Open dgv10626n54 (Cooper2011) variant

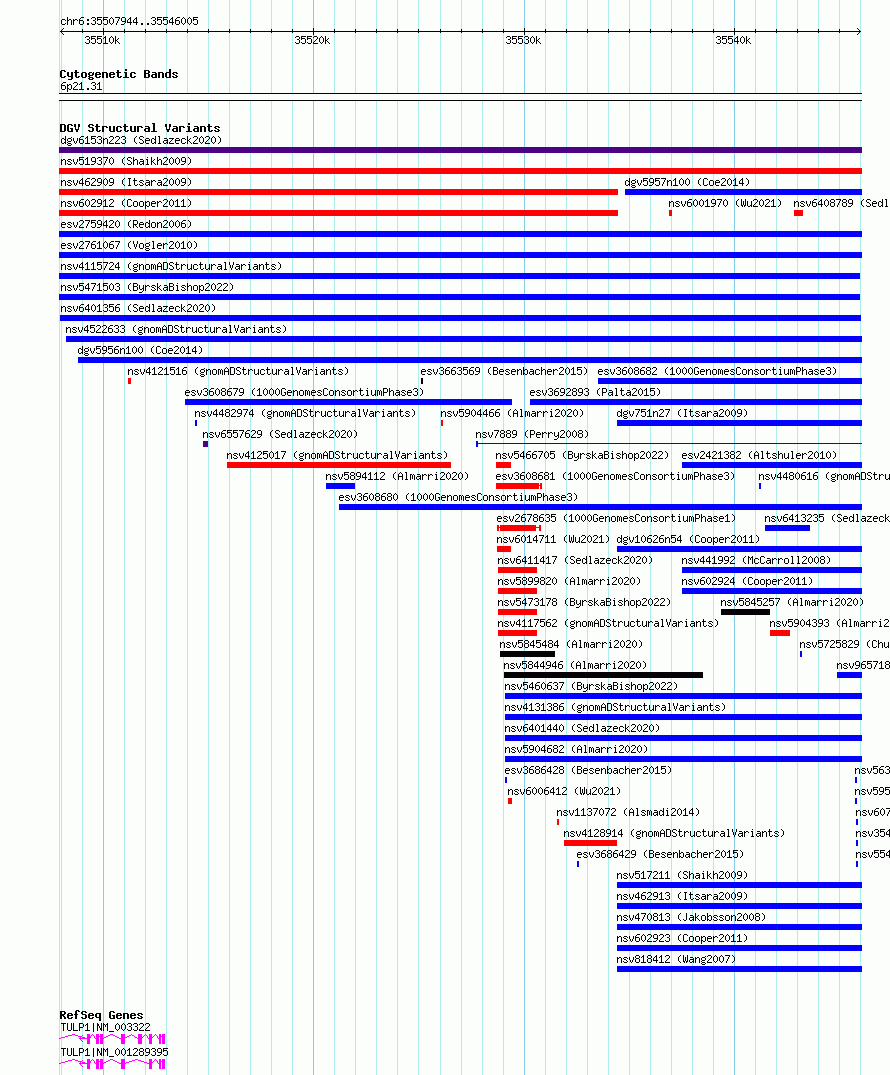(x=688, y=539)
